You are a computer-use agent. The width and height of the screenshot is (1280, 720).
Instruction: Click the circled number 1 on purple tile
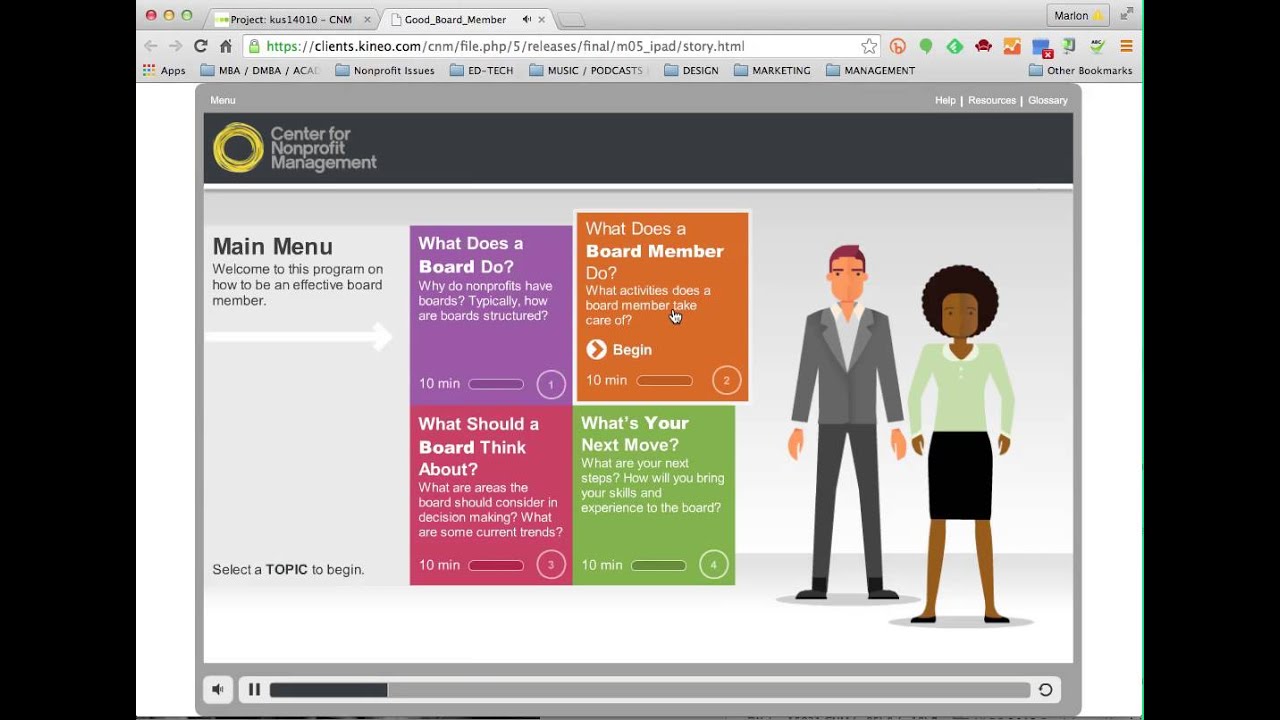tap(551, 384)
